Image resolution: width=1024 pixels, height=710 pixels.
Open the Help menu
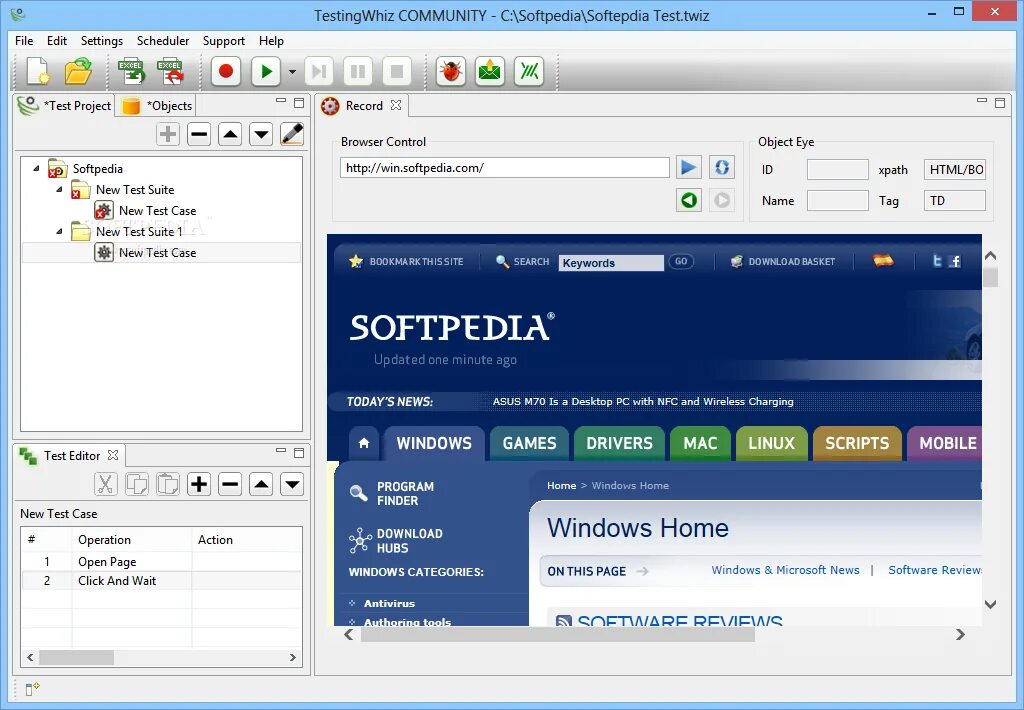coord(271,40)
